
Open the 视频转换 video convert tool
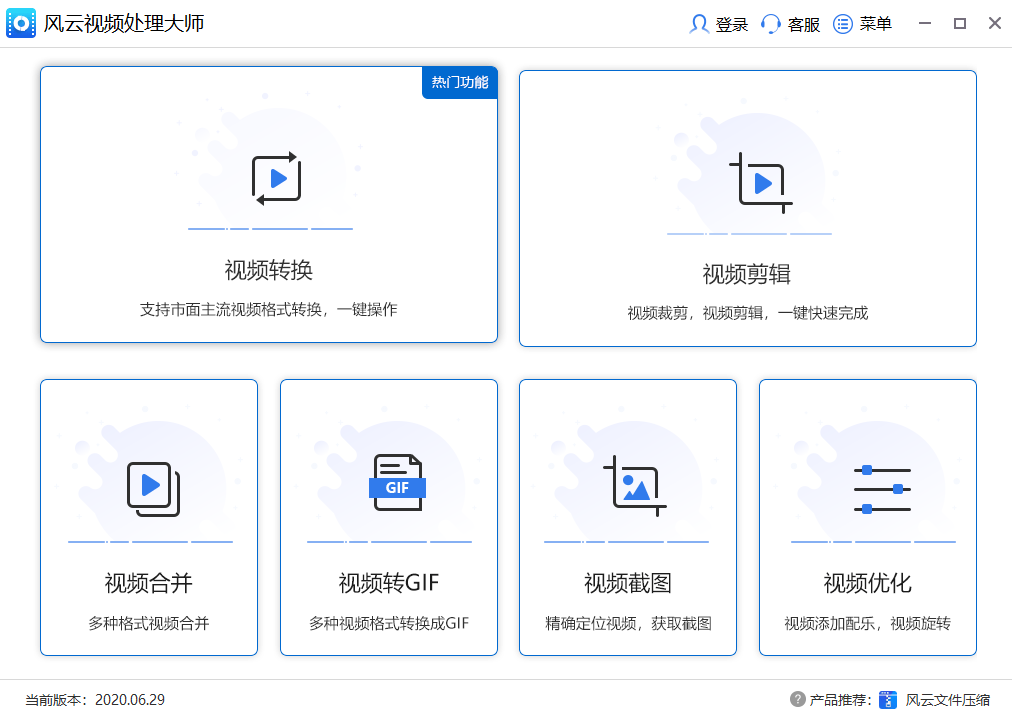[x=268, y=206]
